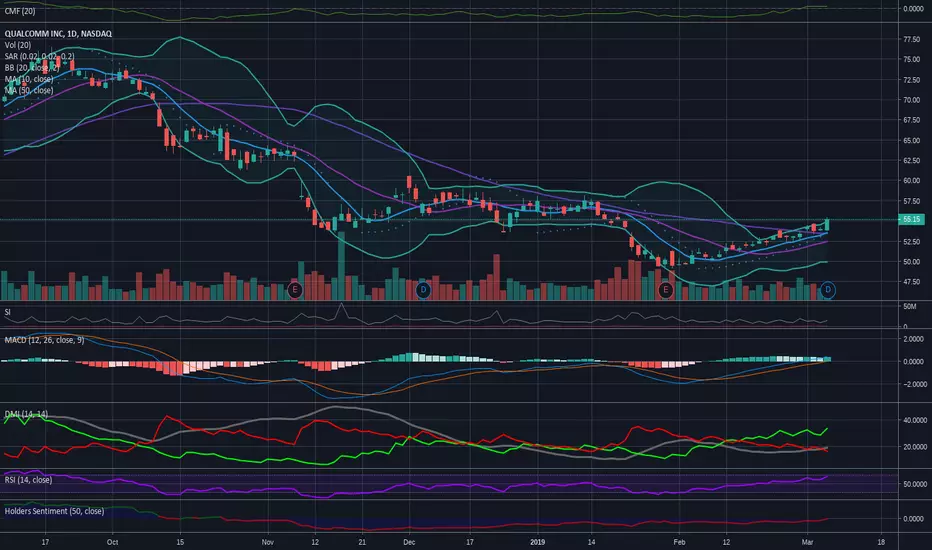
Task: Select the CMF (20) indicator label
Action: [x=20, y=11]
